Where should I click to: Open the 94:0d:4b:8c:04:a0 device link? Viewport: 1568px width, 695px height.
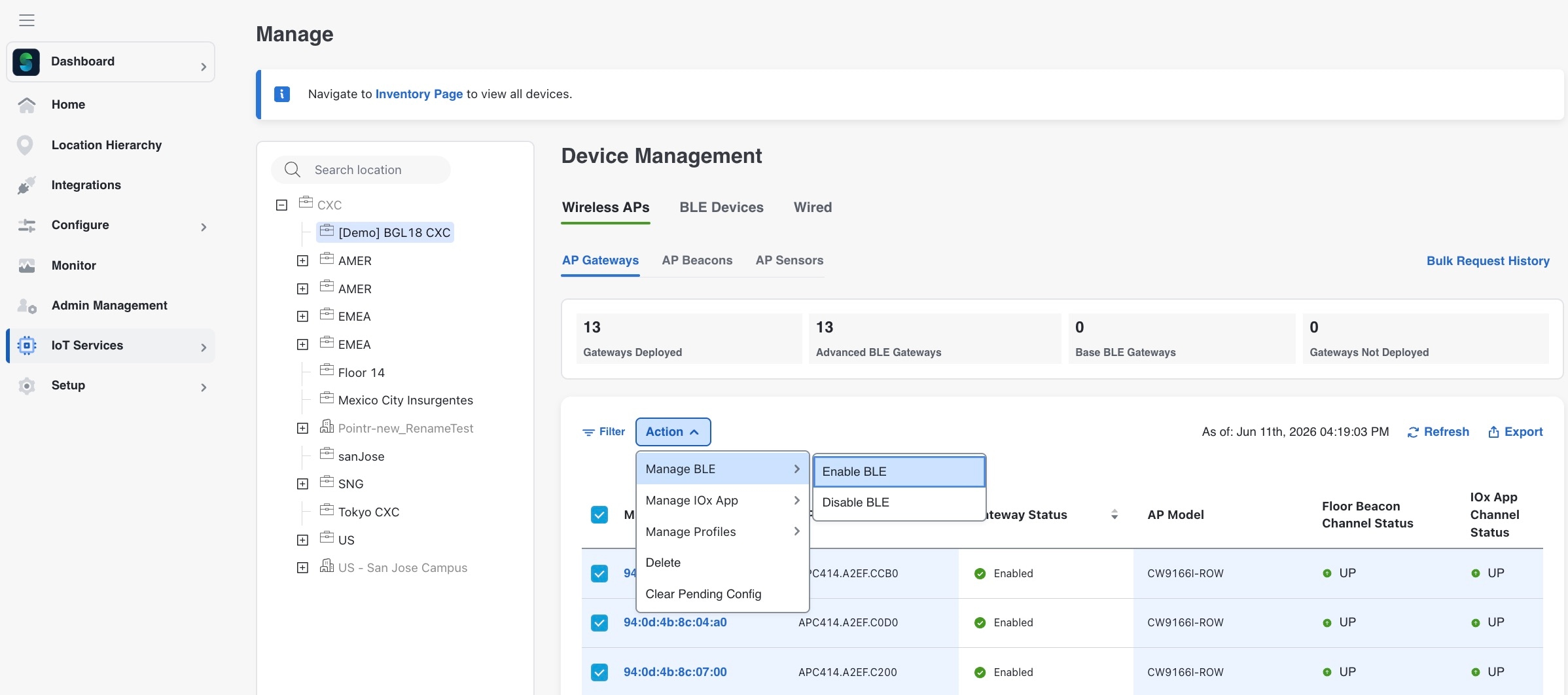click(x=675, y=622)
